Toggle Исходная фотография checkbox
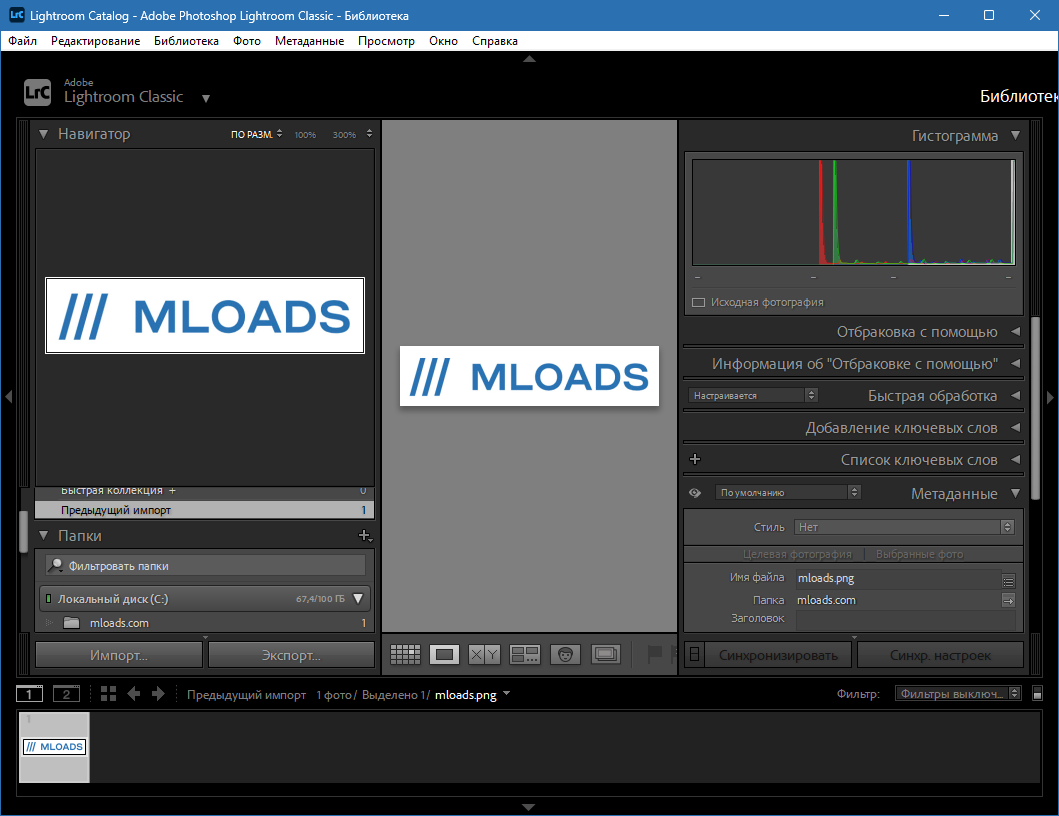 point(698,302)
